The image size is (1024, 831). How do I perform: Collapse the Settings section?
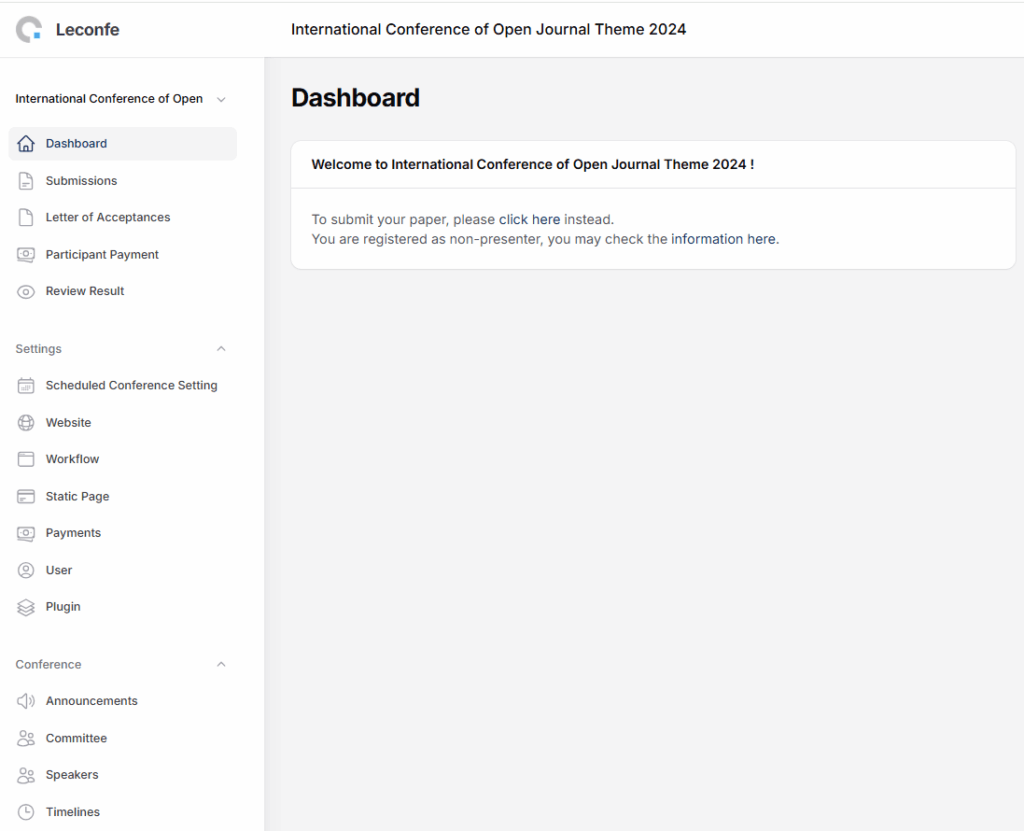click(x=221, y=349)
